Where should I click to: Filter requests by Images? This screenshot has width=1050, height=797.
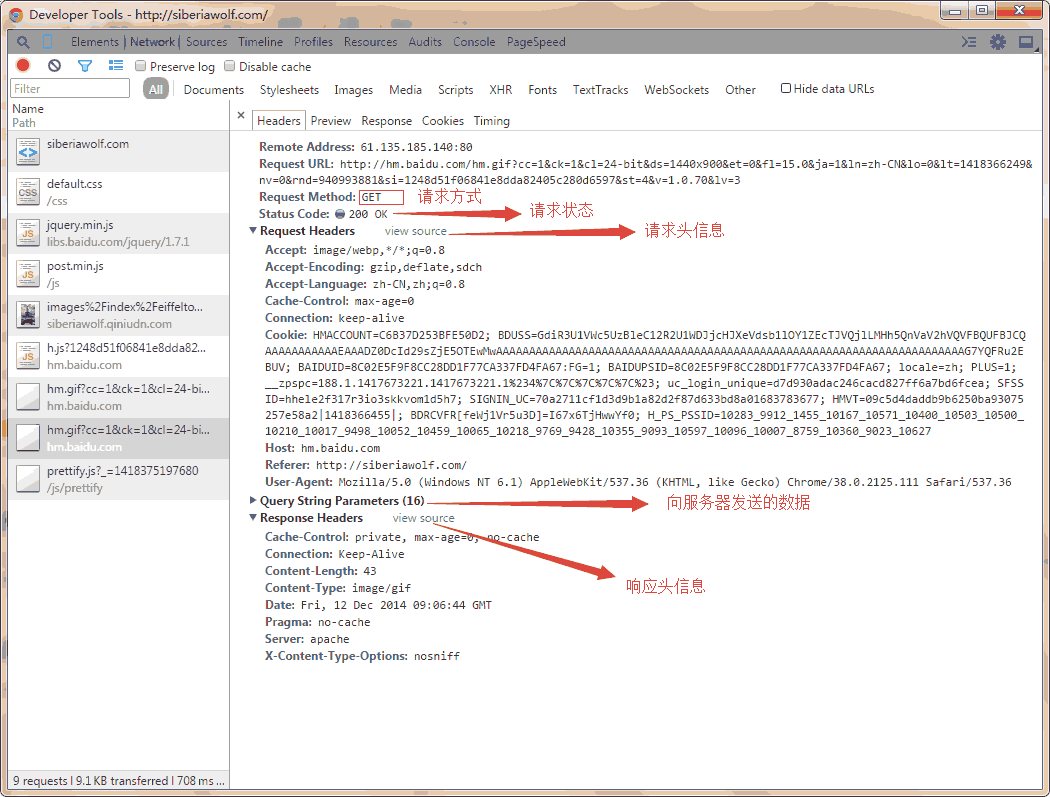354,90
